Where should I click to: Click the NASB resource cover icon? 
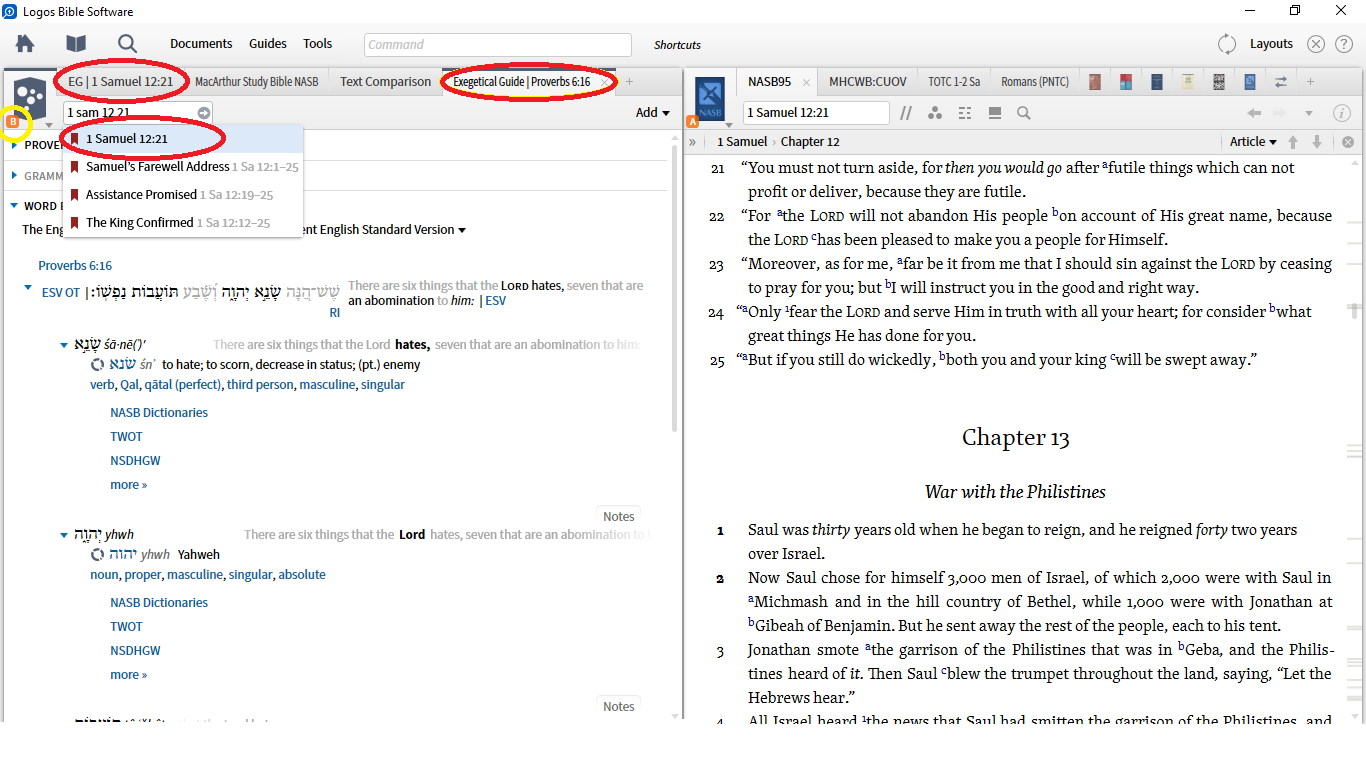click(710, 98)
